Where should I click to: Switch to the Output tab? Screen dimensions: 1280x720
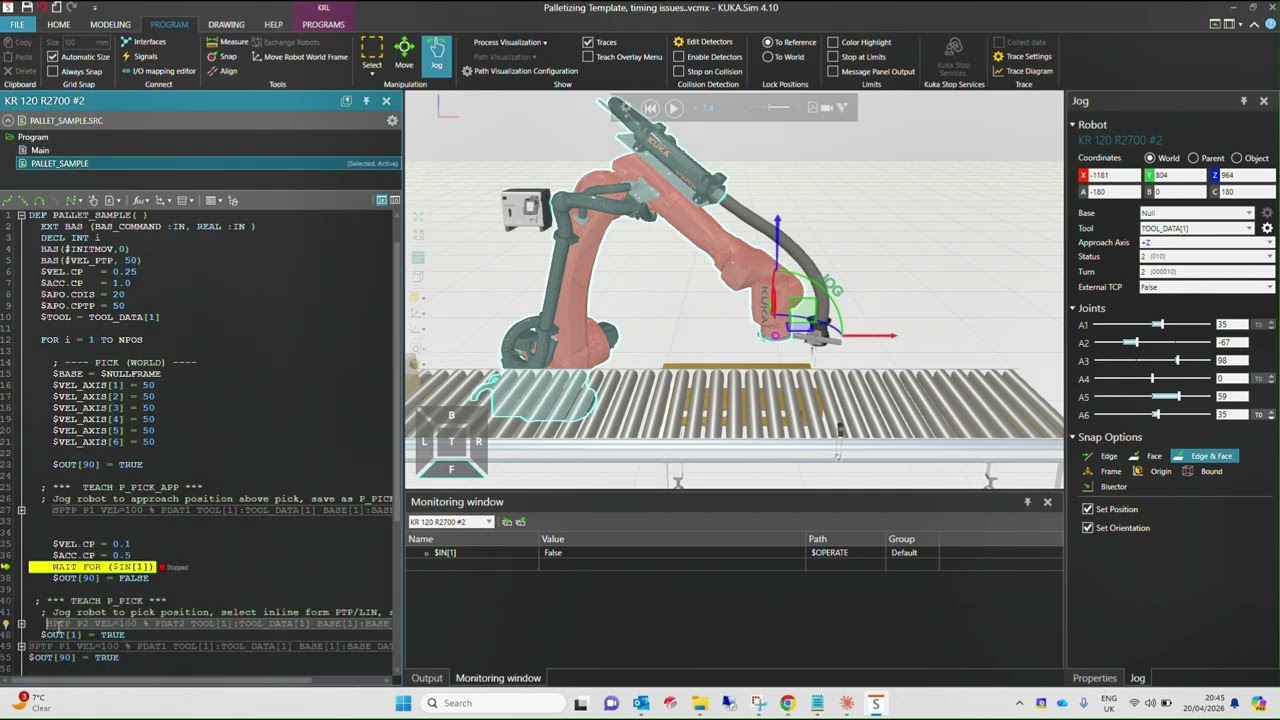tap(427, 678)
